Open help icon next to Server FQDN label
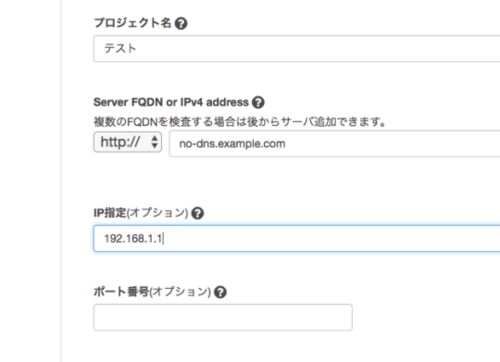500x362 pixels. pos(258,102)
